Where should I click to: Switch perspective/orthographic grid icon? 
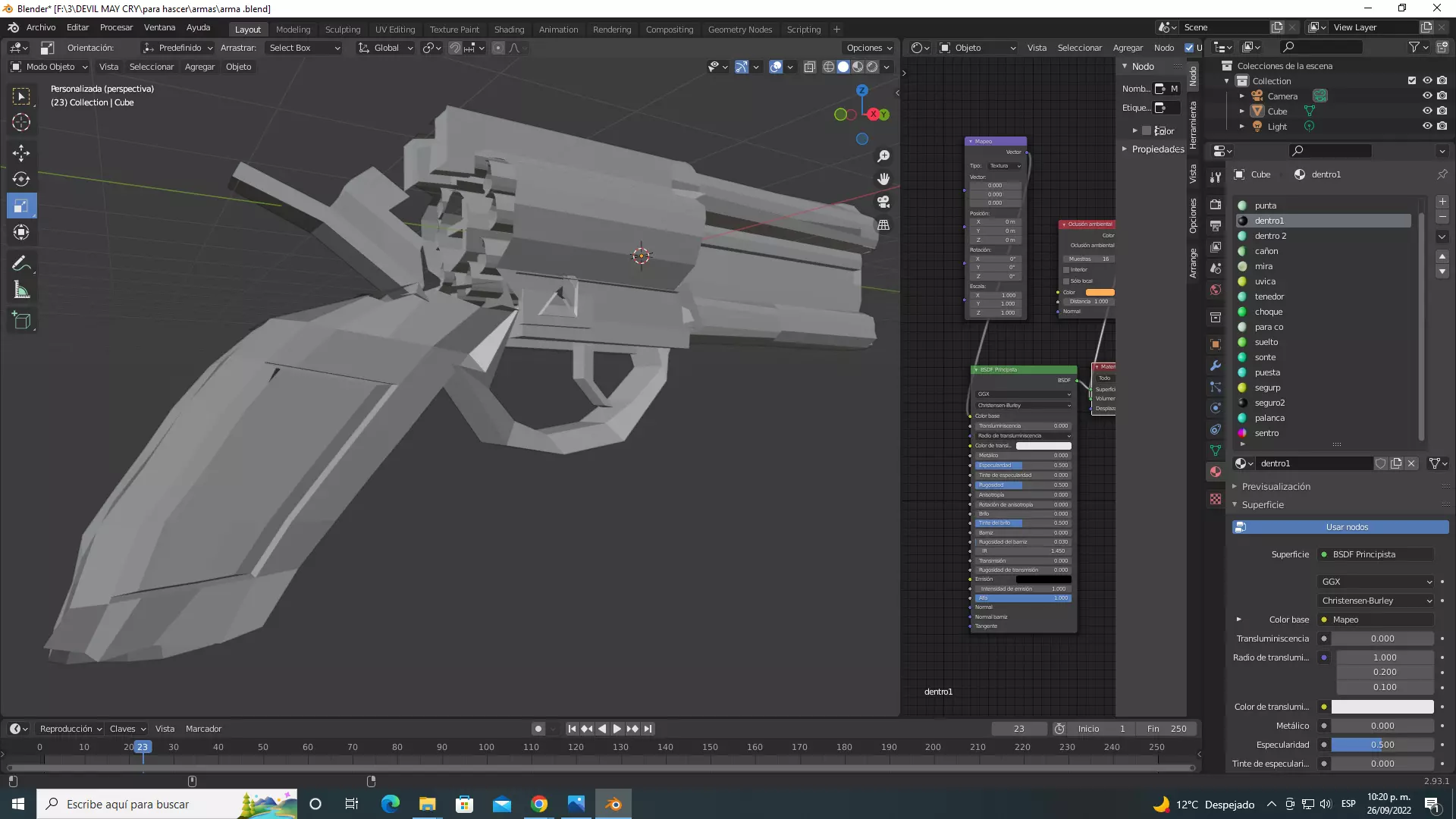[883, 225]
